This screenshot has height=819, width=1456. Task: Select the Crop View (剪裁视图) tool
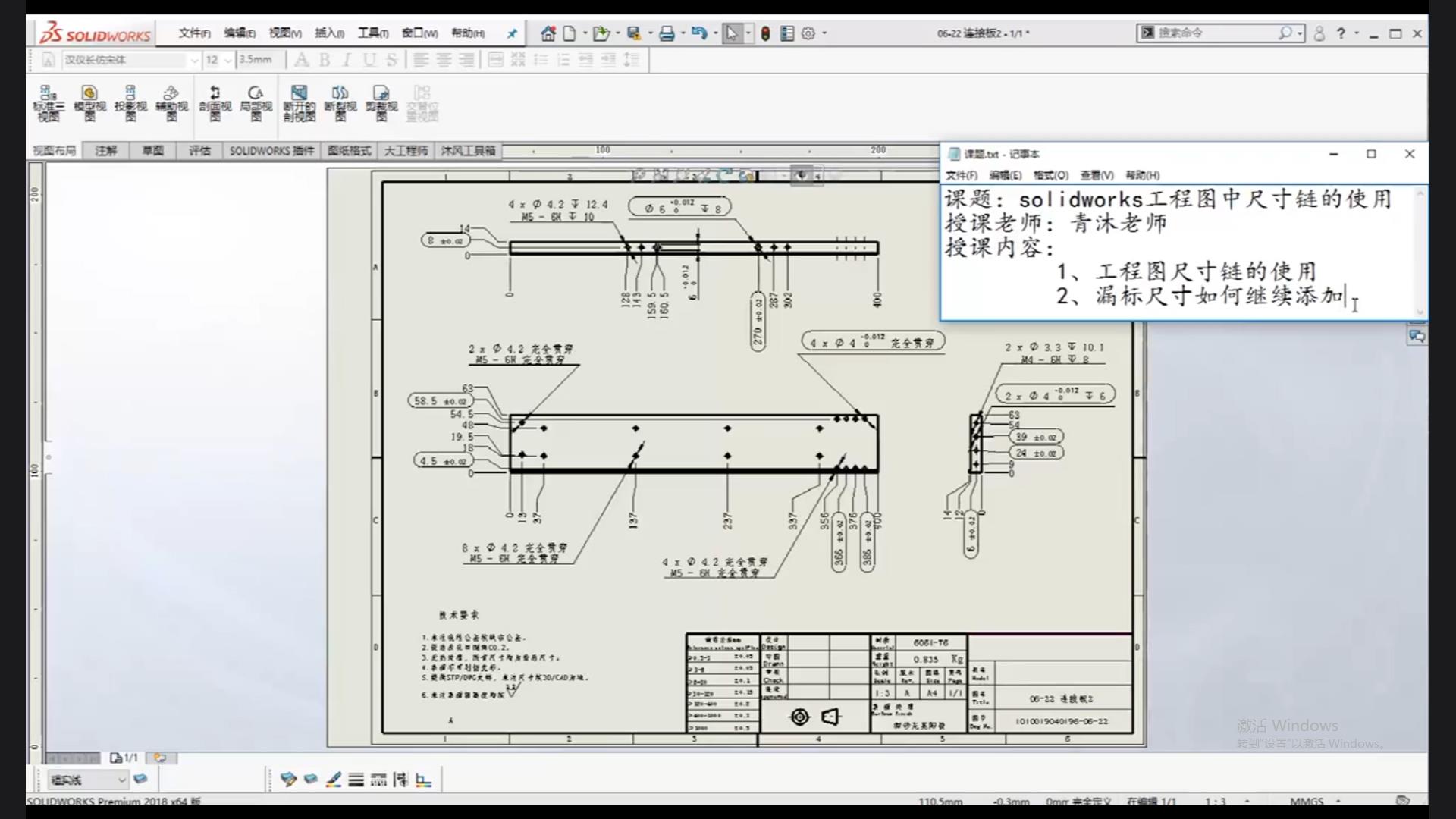(381, 103)
